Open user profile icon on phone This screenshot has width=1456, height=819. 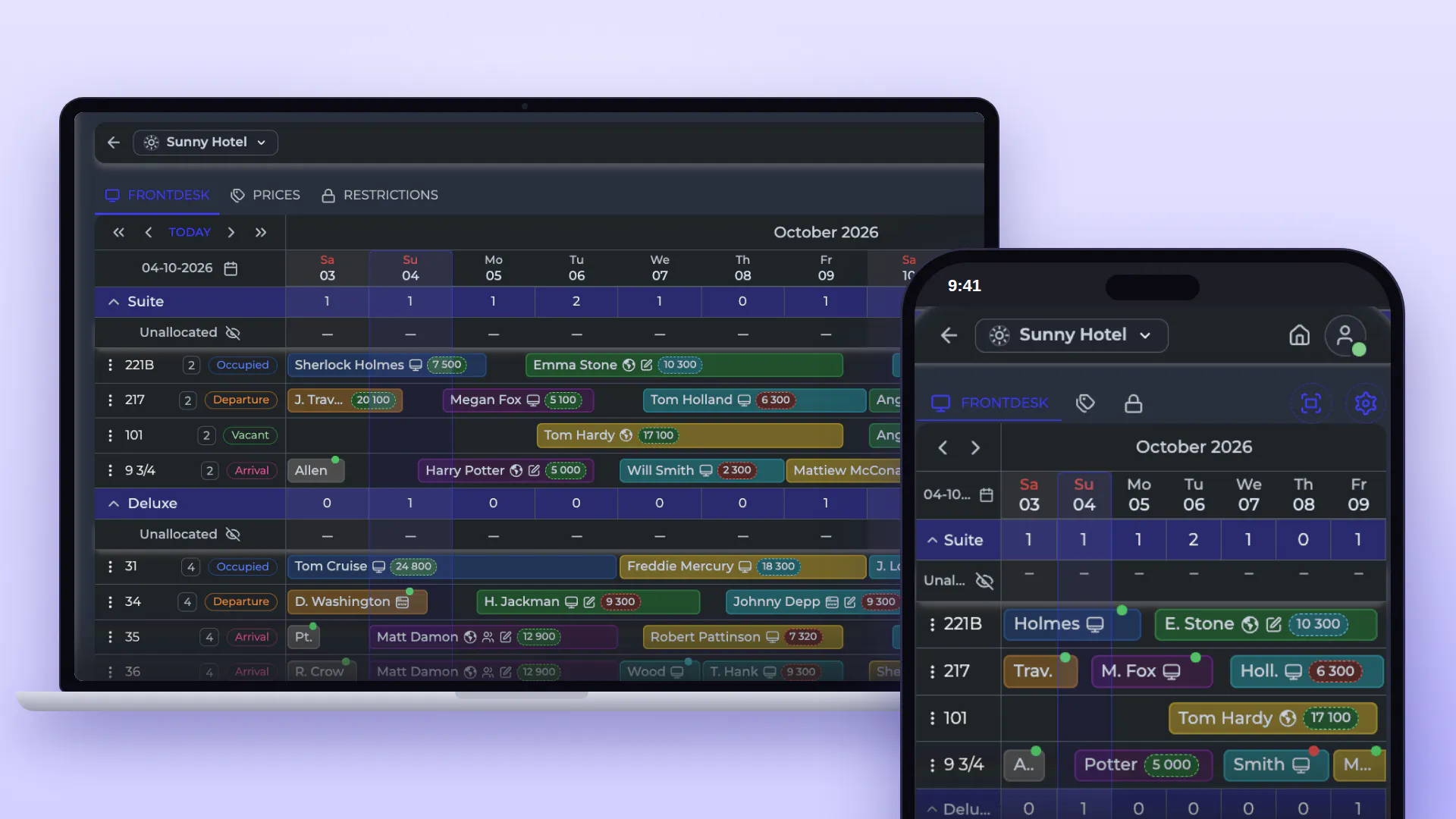click(1345, 335)
